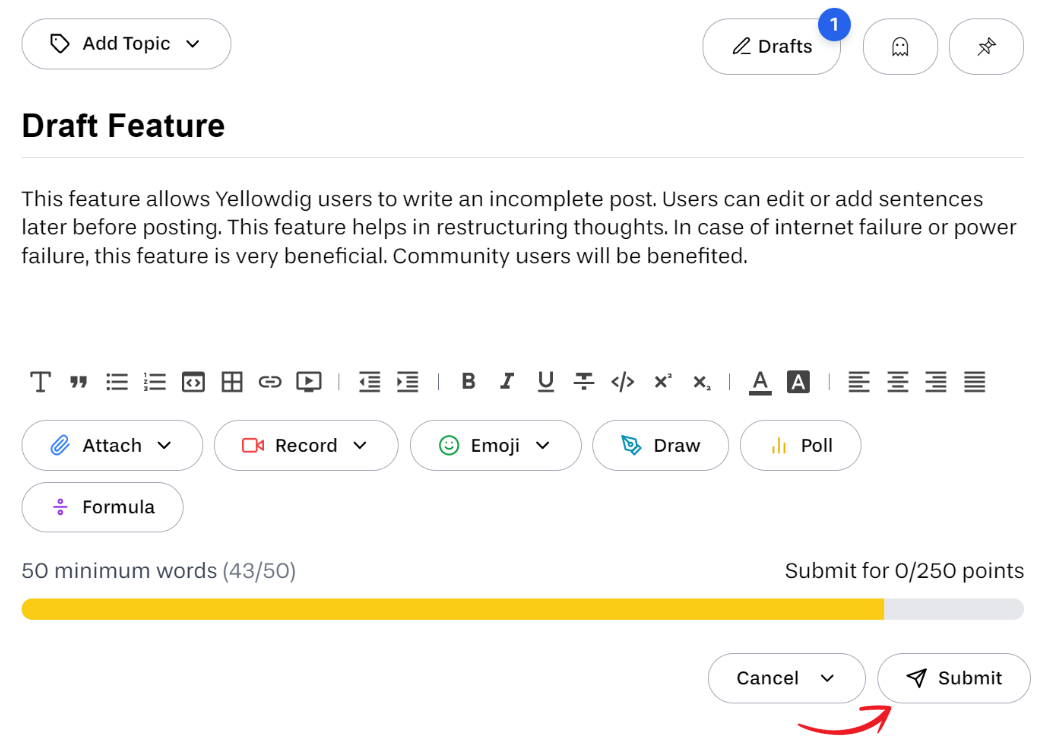Toggle subscript formatting
The image size is (1046, 744).
tap(701, 382)
